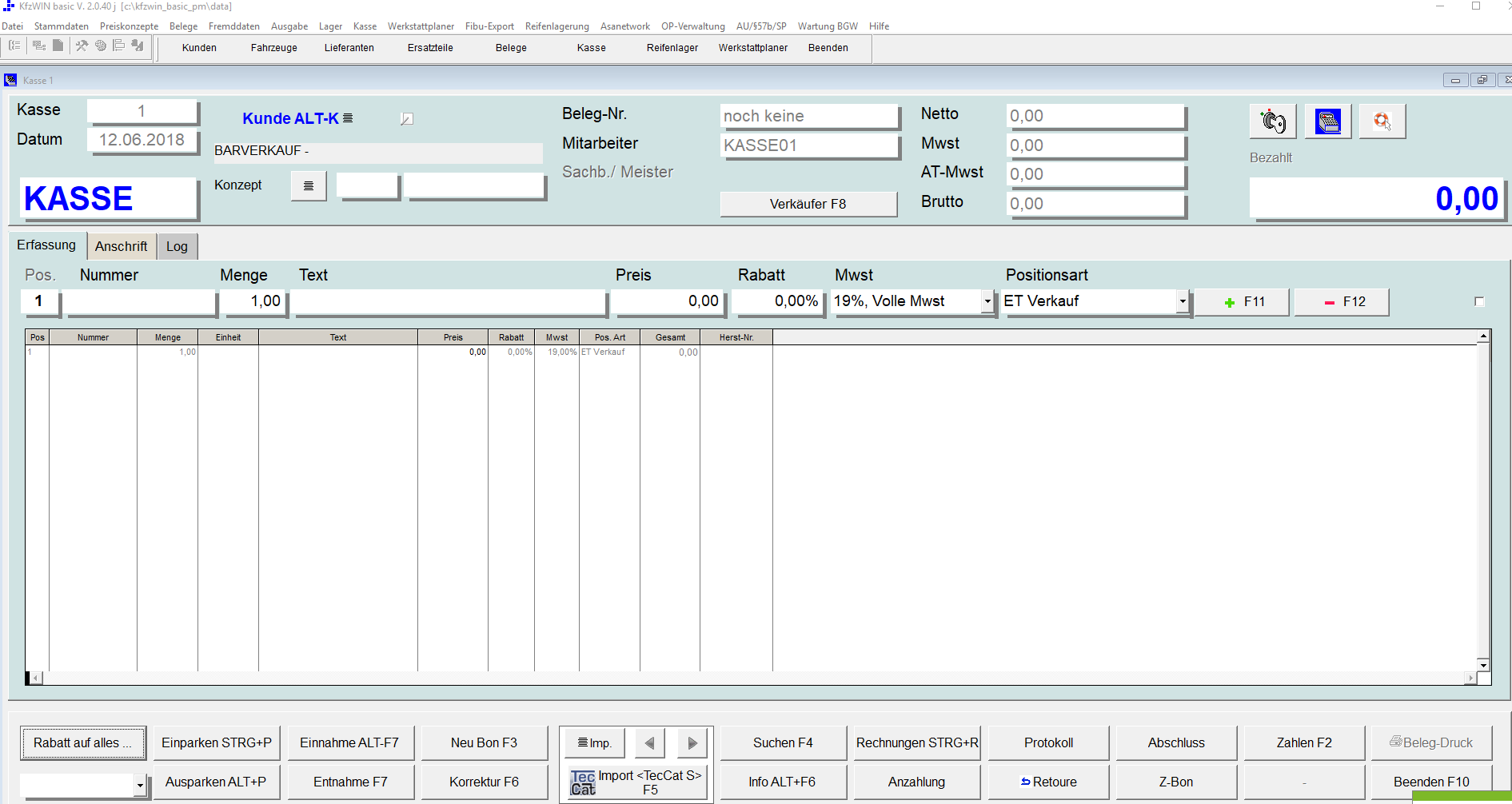Viewport: 1512px width, 804px height.
Task: Click the Kasse 1 window icon
Action: point(10,80)
